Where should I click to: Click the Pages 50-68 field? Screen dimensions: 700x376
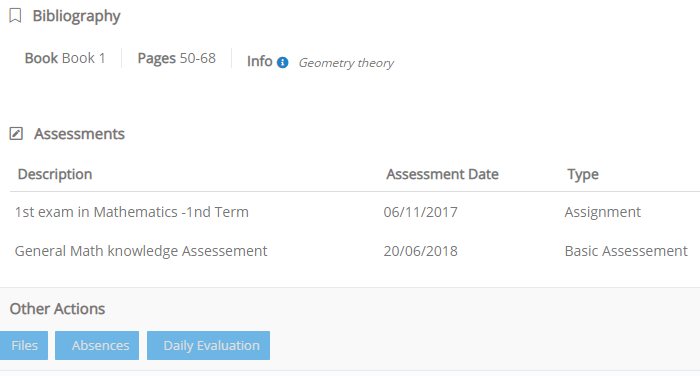click(177, 58)
